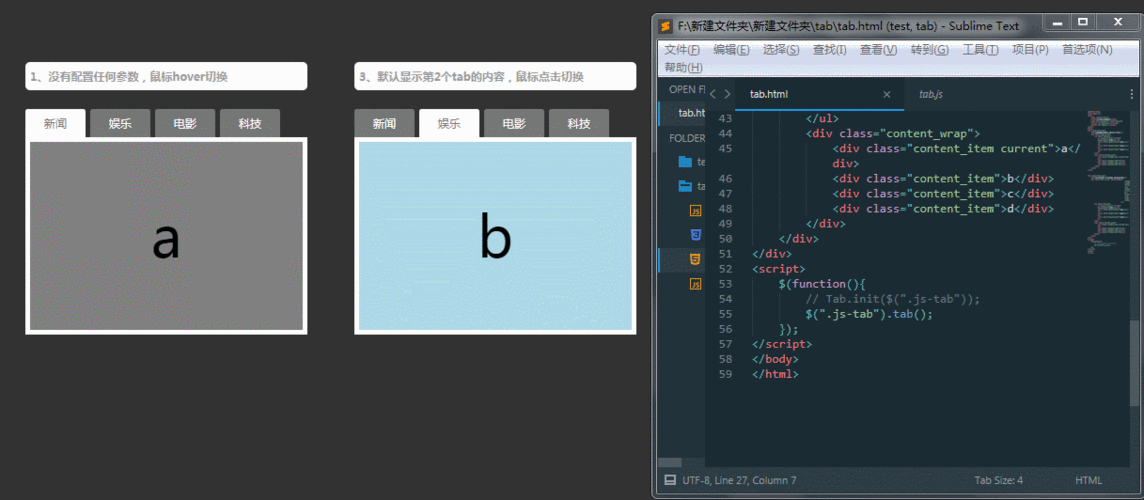Select 电影 tab in the hover-switch widget
Viewport: 1144px width, 500px height.
click(185, 123)
